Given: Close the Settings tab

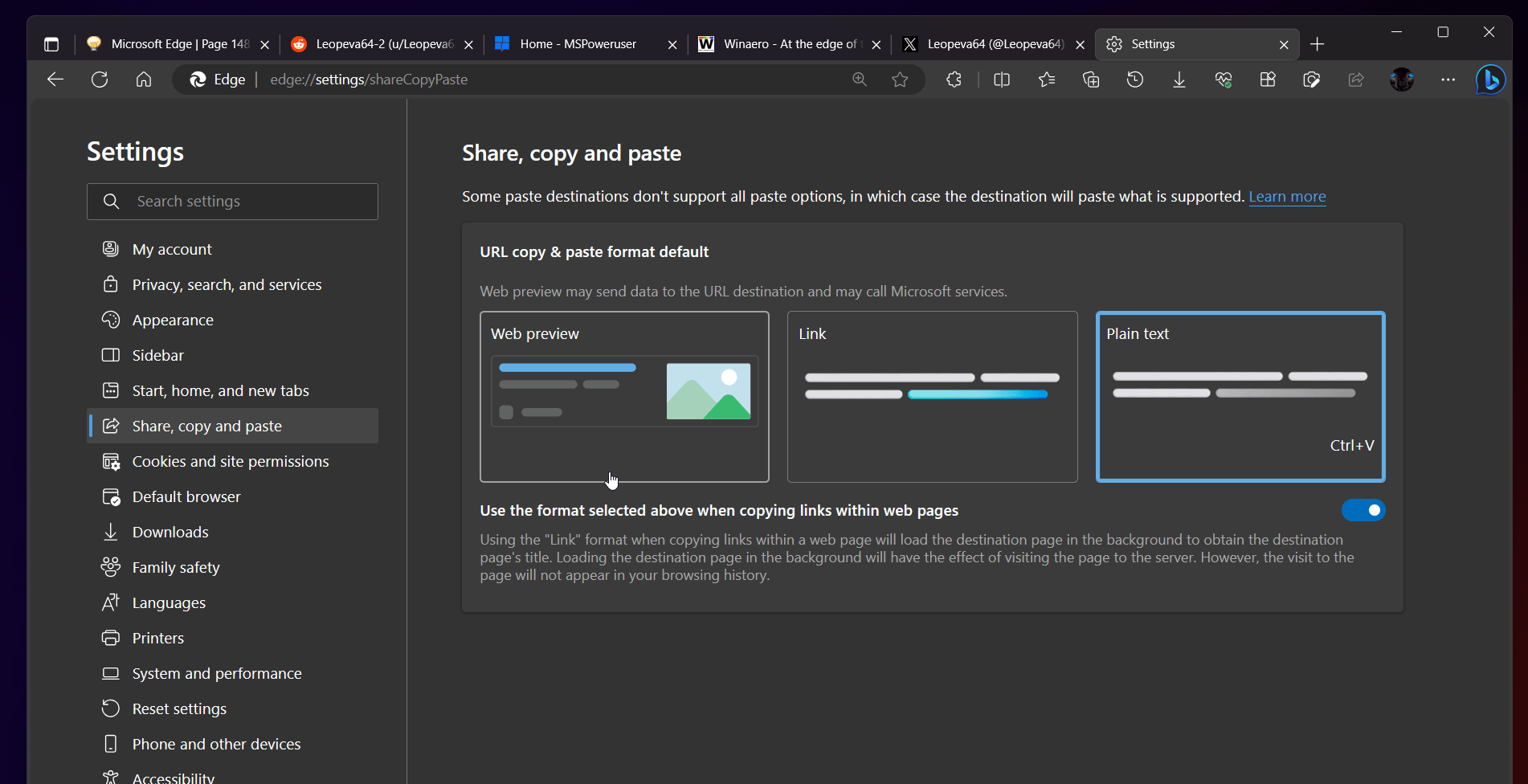Looking at the screenshot, I should tap(1284, 45).
